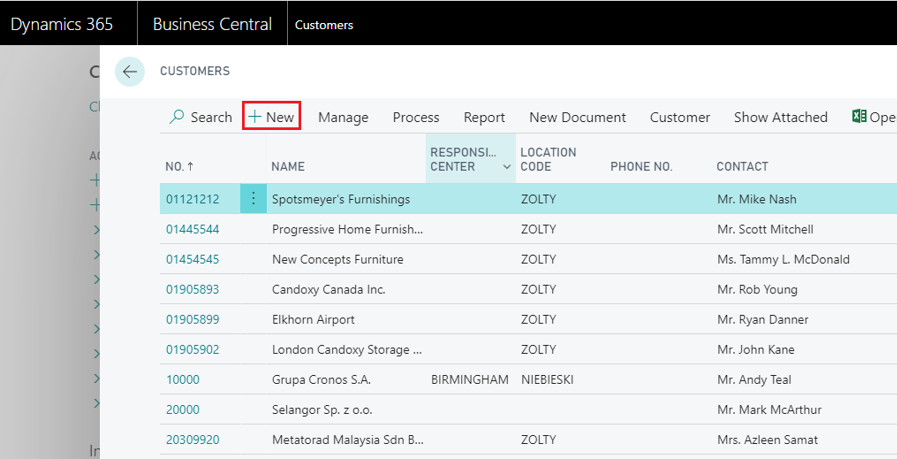Click contact Mrs. Azleen Samat

coord(767,440)
